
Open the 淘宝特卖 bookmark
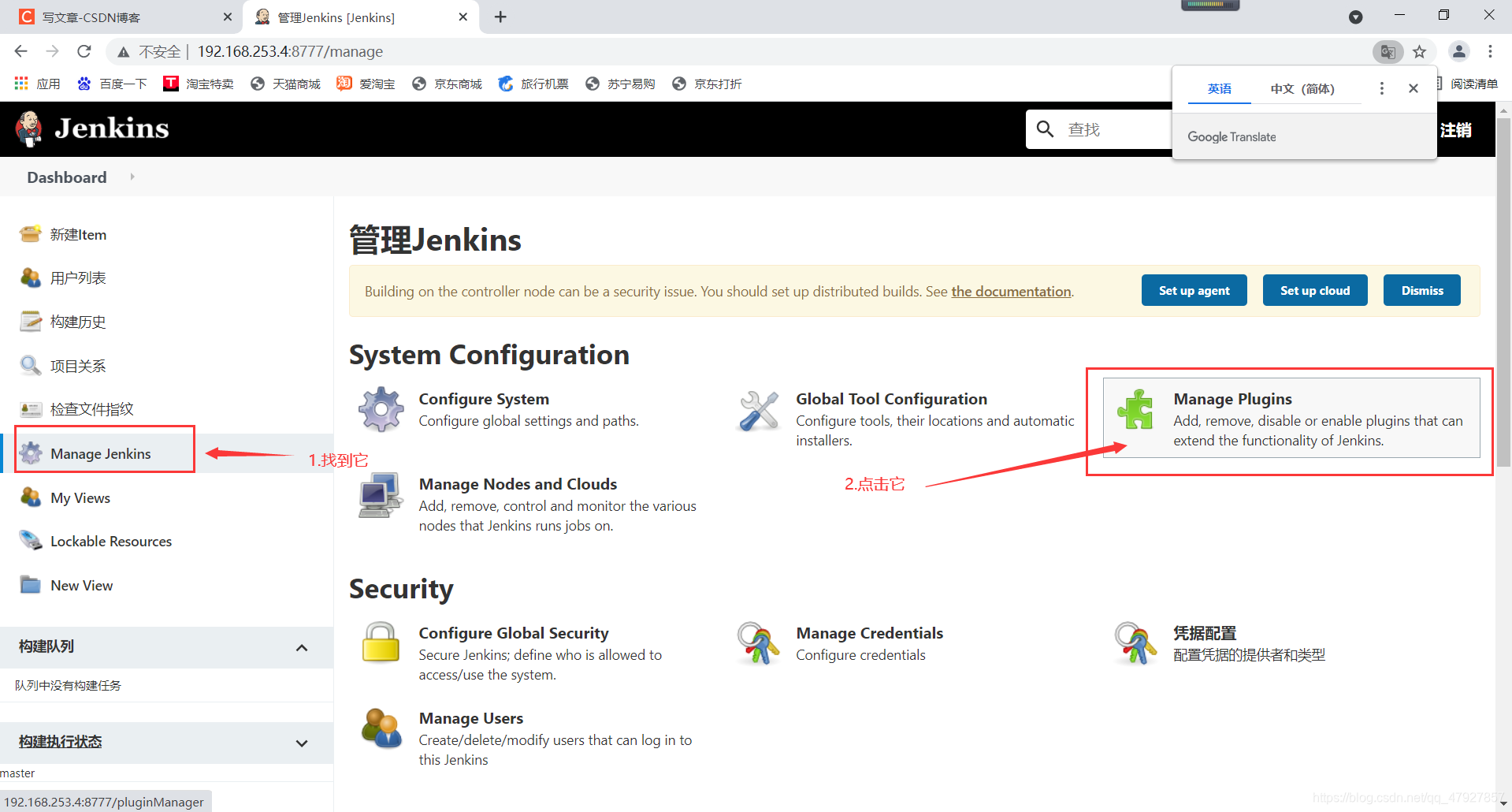click(199, 84)
